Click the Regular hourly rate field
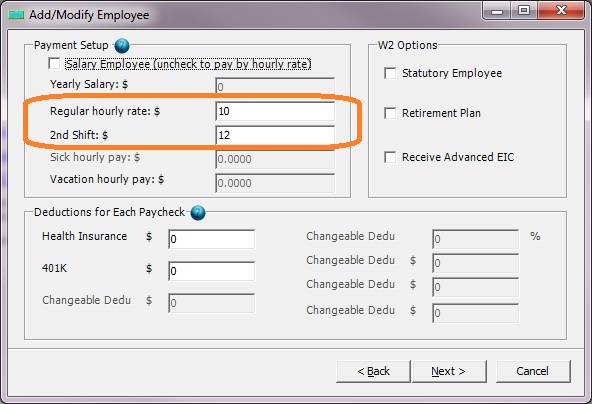This screenshot has height=404, width=592. [x=275, y=111]
